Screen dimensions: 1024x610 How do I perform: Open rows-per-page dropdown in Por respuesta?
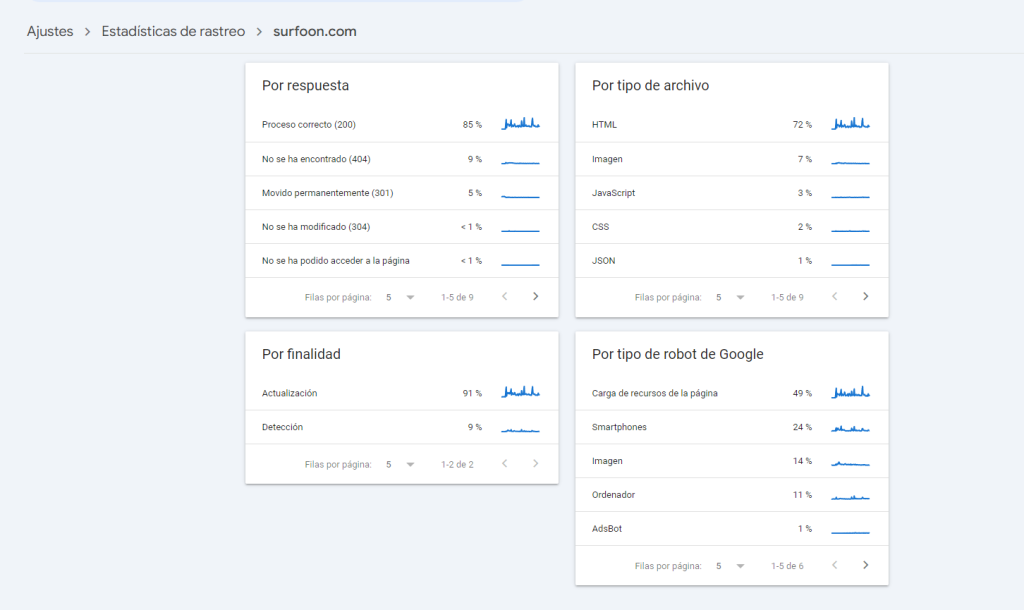click(x=399, y=297)
